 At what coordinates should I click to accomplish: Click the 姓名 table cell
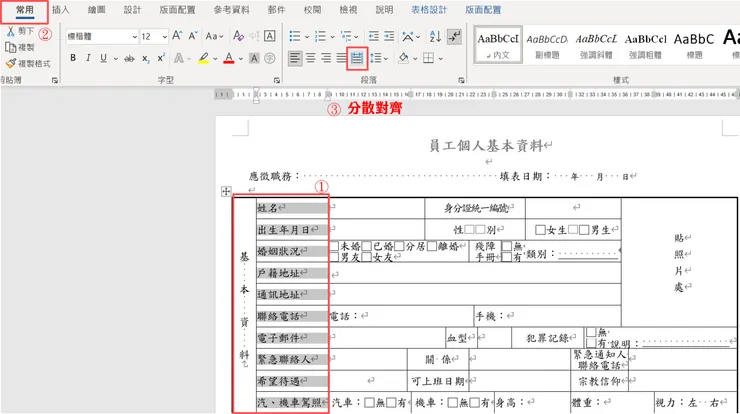[x=292, y=208]
